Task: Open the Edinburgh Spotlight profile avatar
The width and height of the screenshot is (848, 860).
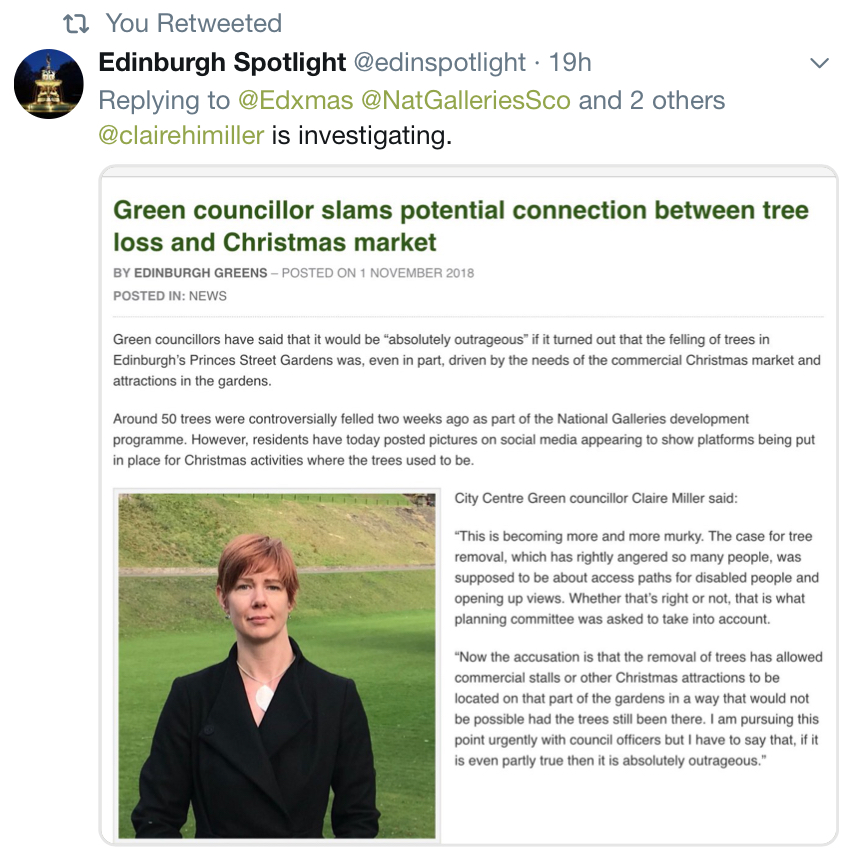Action: [49, 83]
